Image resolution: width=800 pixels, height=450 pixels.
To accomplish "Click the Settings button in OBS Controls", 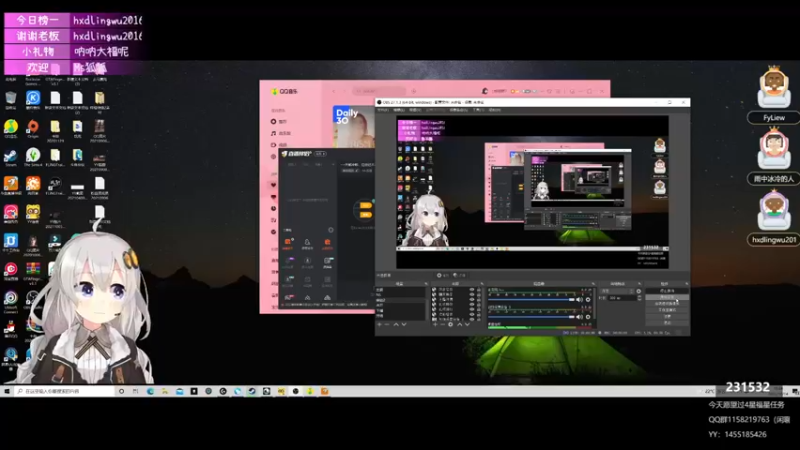I will coord(667,316).
